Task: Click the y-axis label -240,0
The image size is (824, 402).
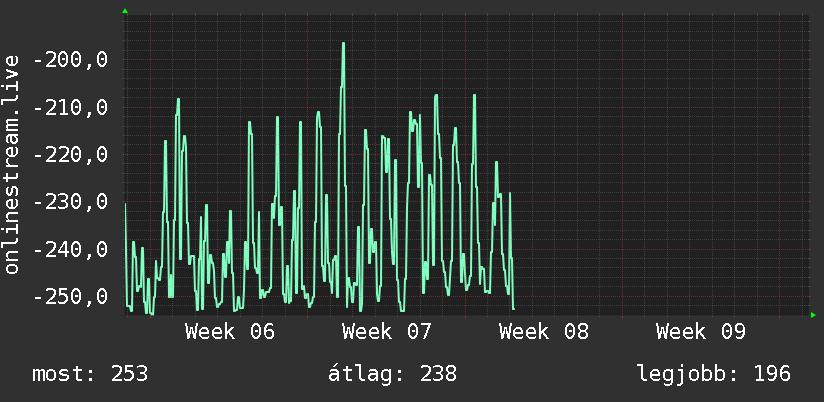Action: point(70,249)
